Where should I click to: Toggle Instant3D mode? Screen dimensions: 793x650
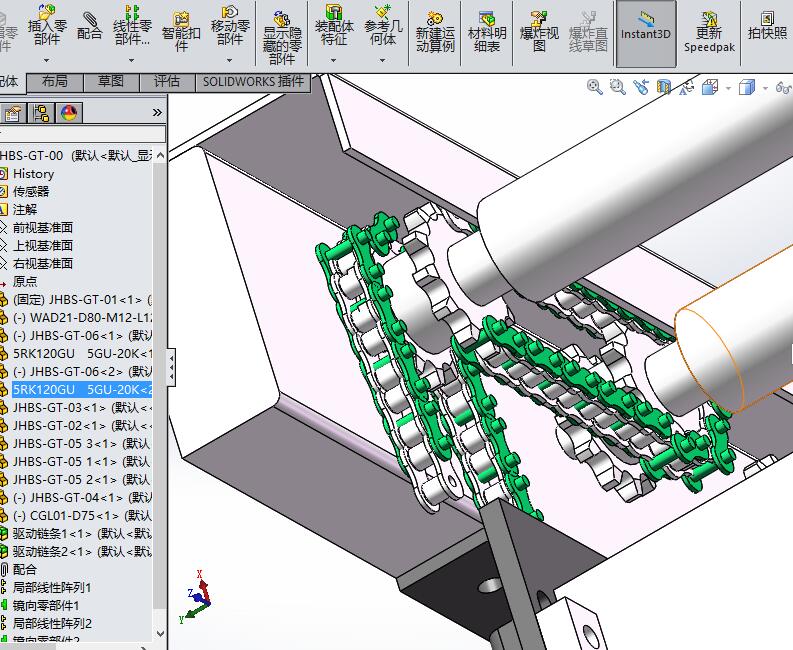click(646, 33)
